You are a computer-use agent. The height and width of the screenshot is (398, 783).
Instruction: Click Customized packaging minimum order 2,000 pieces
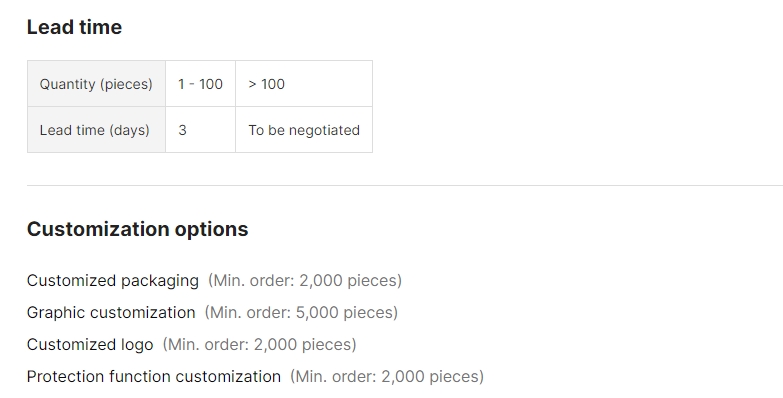[305, 281]
